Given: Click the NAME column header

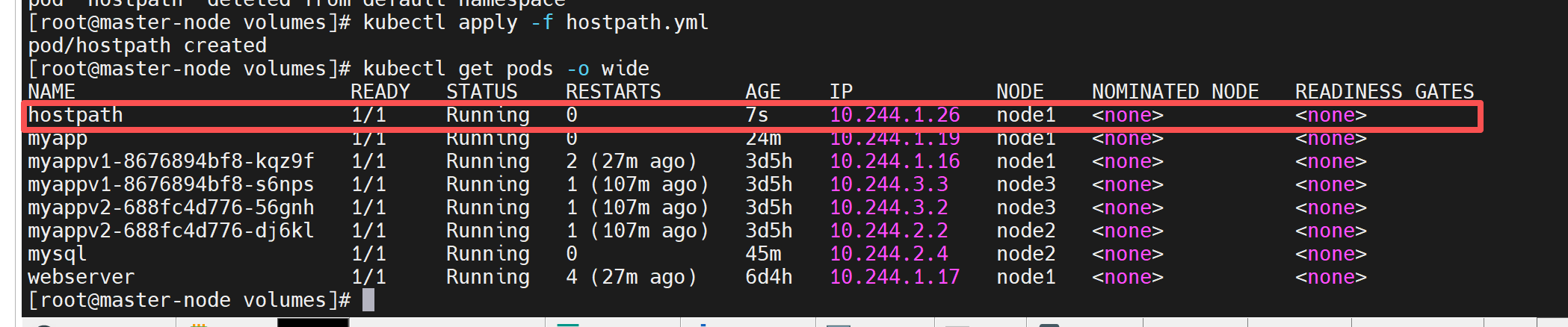Looking at the screenshot, I should coord(52,92).
